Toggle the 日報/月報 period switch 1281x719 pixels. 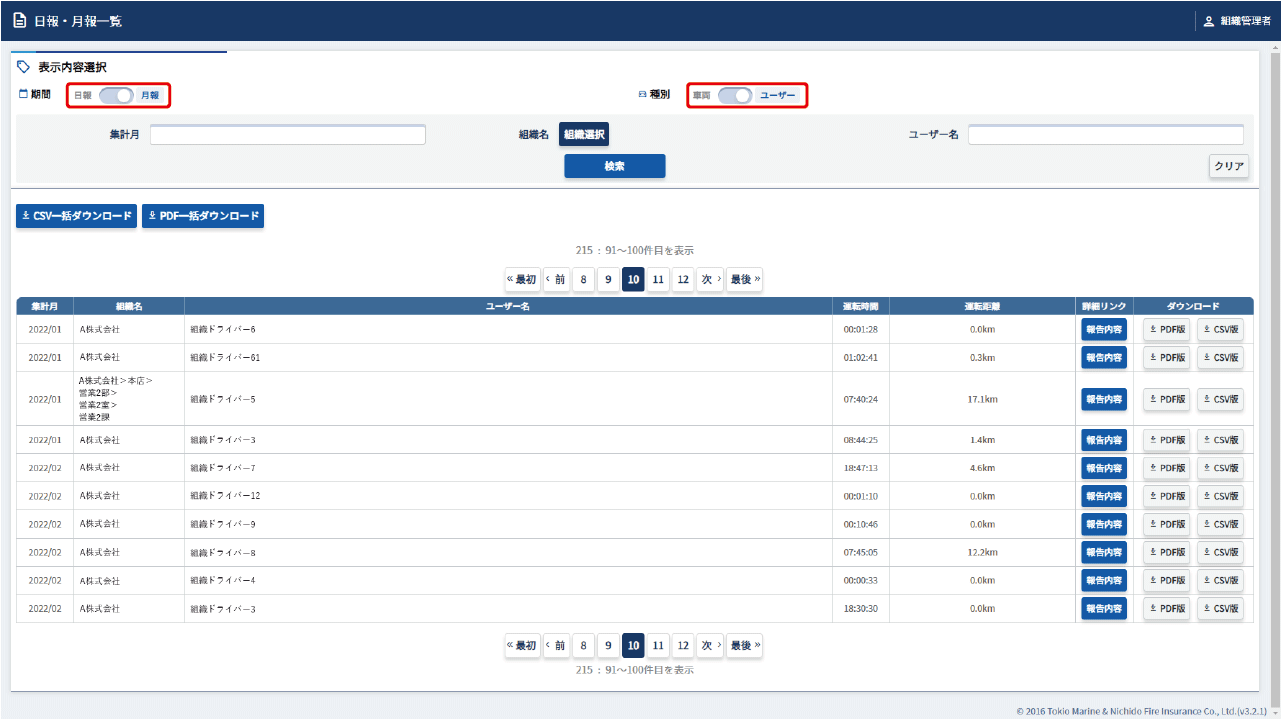pyautogui.click(x=116, y=95)
